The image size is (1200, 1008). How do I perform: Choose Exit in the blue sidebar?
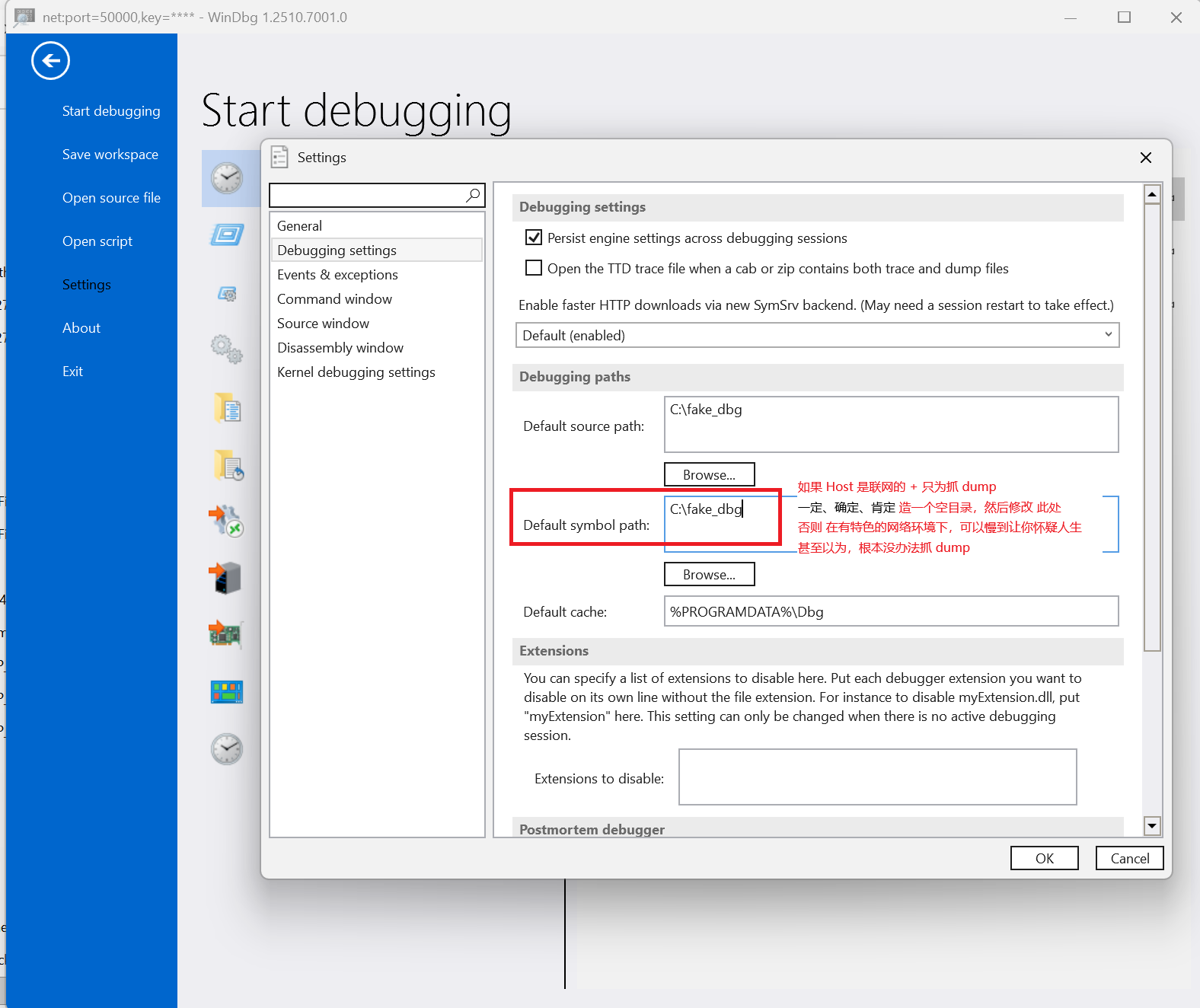[x=72, y=372]
